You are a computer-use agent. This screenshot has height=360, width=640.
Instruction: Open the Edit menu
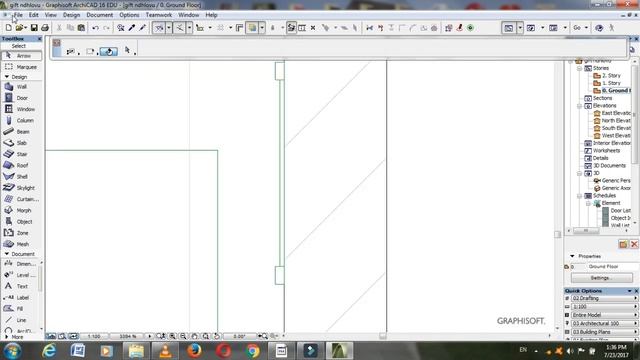[x=33, y=15]
